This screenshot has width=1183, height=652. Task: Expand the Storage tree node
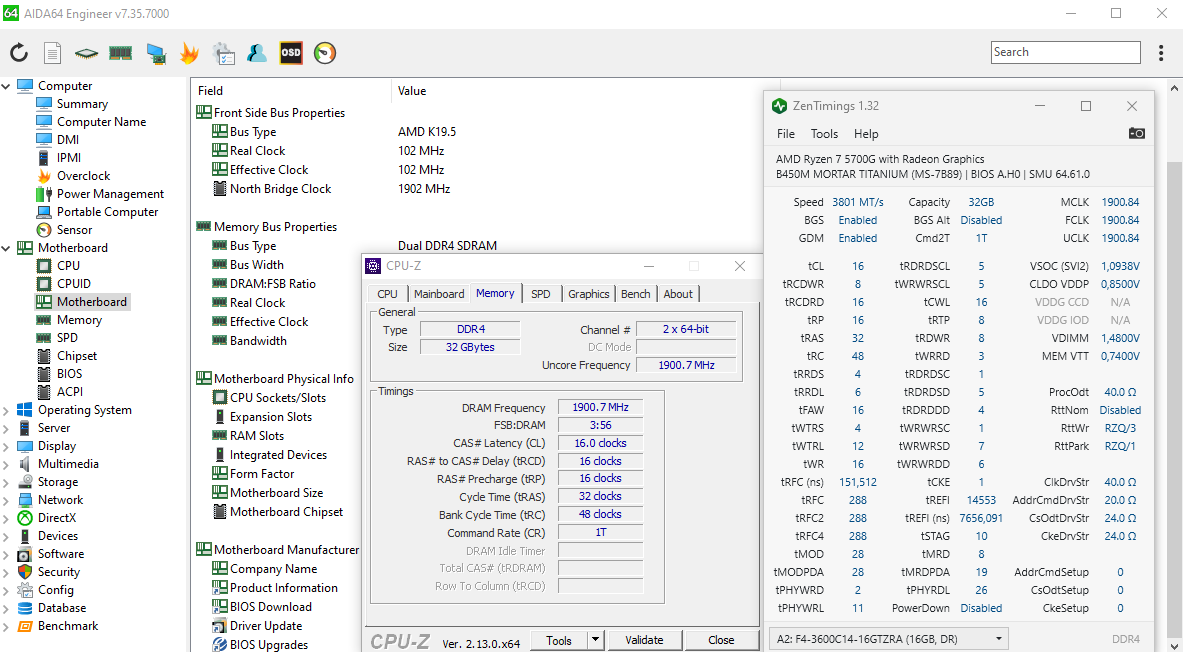(x=6, y=482)
